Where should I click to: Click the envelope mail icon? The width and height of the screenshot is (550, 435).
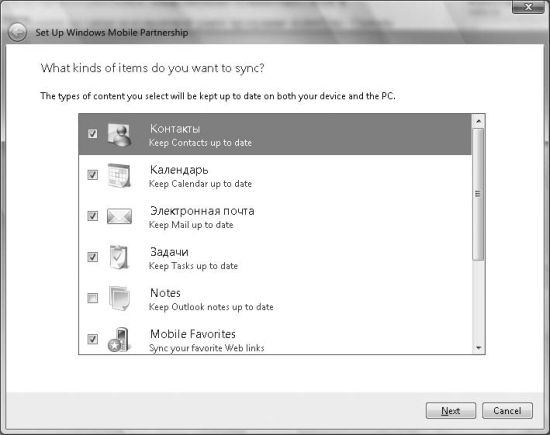pos(120,216)
